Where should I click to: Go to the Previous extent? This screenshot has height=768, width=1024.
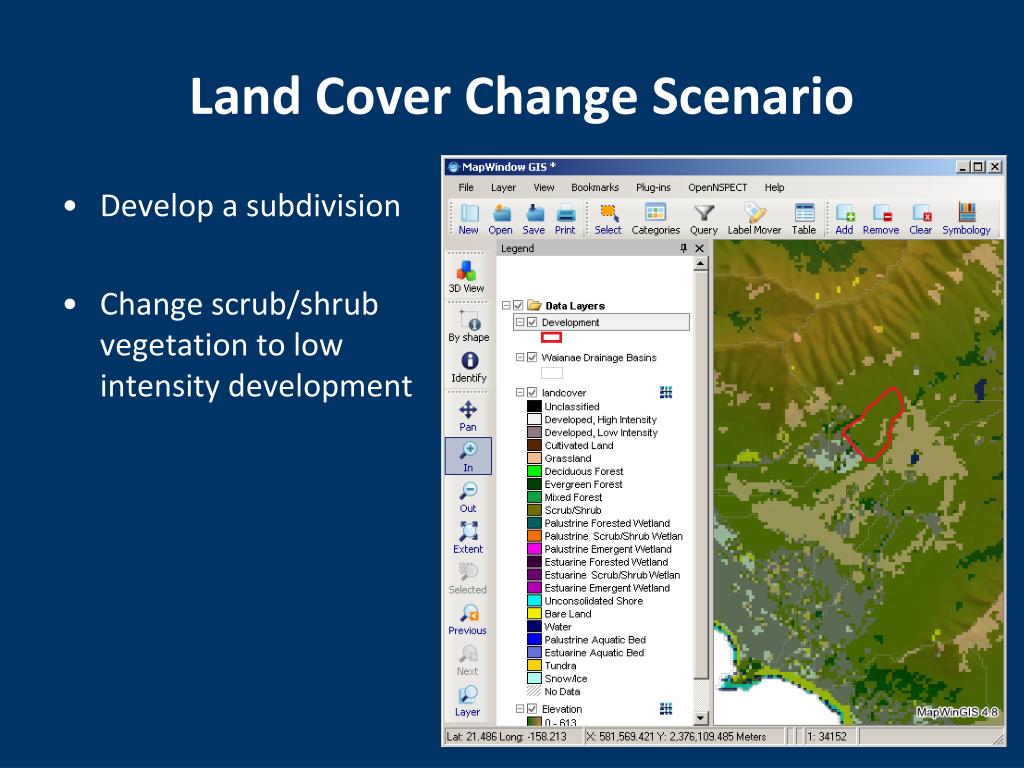pyautogui.click(x=468, y=619)
